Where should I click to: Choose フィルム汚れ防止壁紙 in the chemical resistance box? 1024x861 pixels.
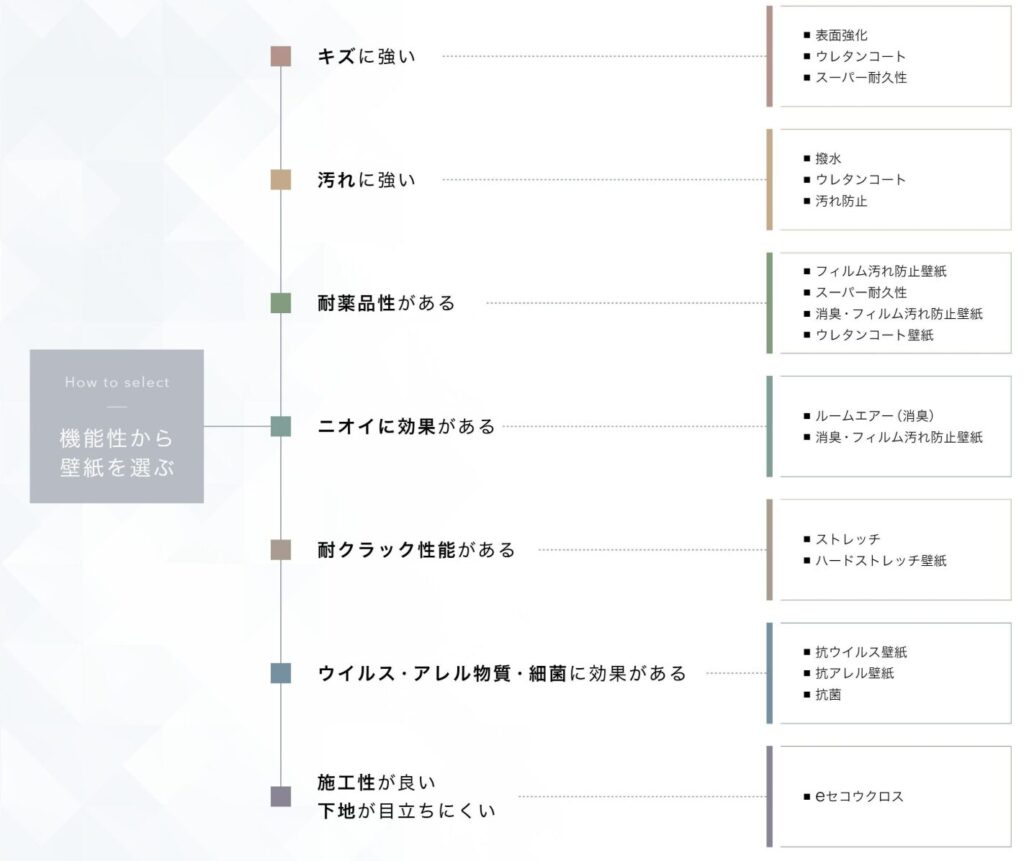click(x=880, y=271)
